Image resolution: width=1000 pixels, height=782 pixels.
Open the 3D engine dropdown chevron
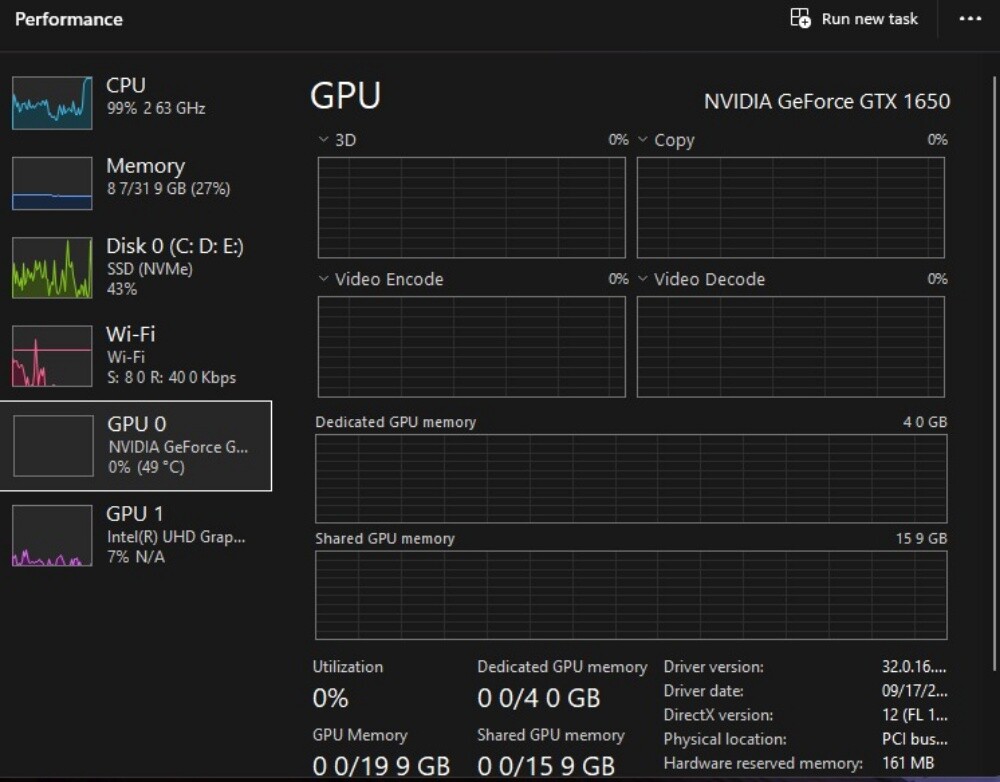click(323, 139)
